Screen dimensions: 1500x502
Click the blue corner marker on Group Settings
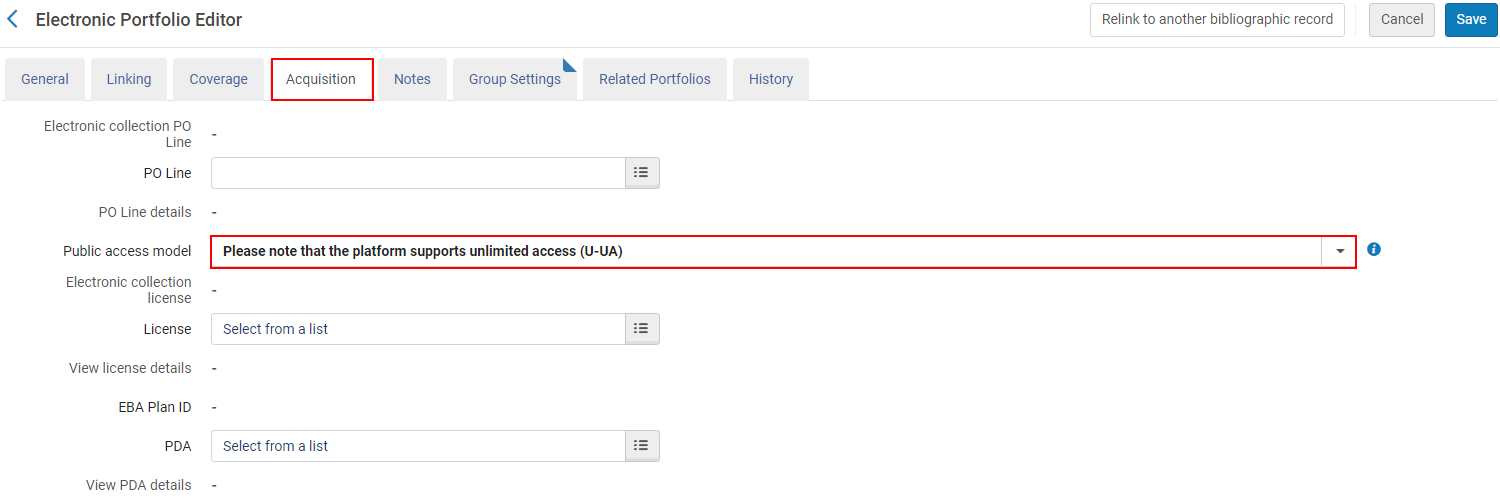[570, 66]
